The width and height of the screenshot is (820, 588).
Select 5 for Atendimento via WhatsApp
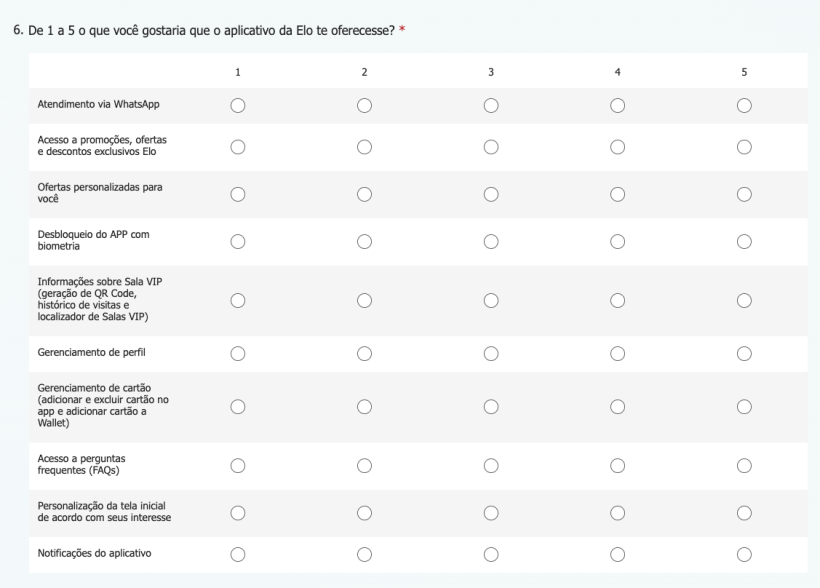pyautogui.click(x=744, y=105)
